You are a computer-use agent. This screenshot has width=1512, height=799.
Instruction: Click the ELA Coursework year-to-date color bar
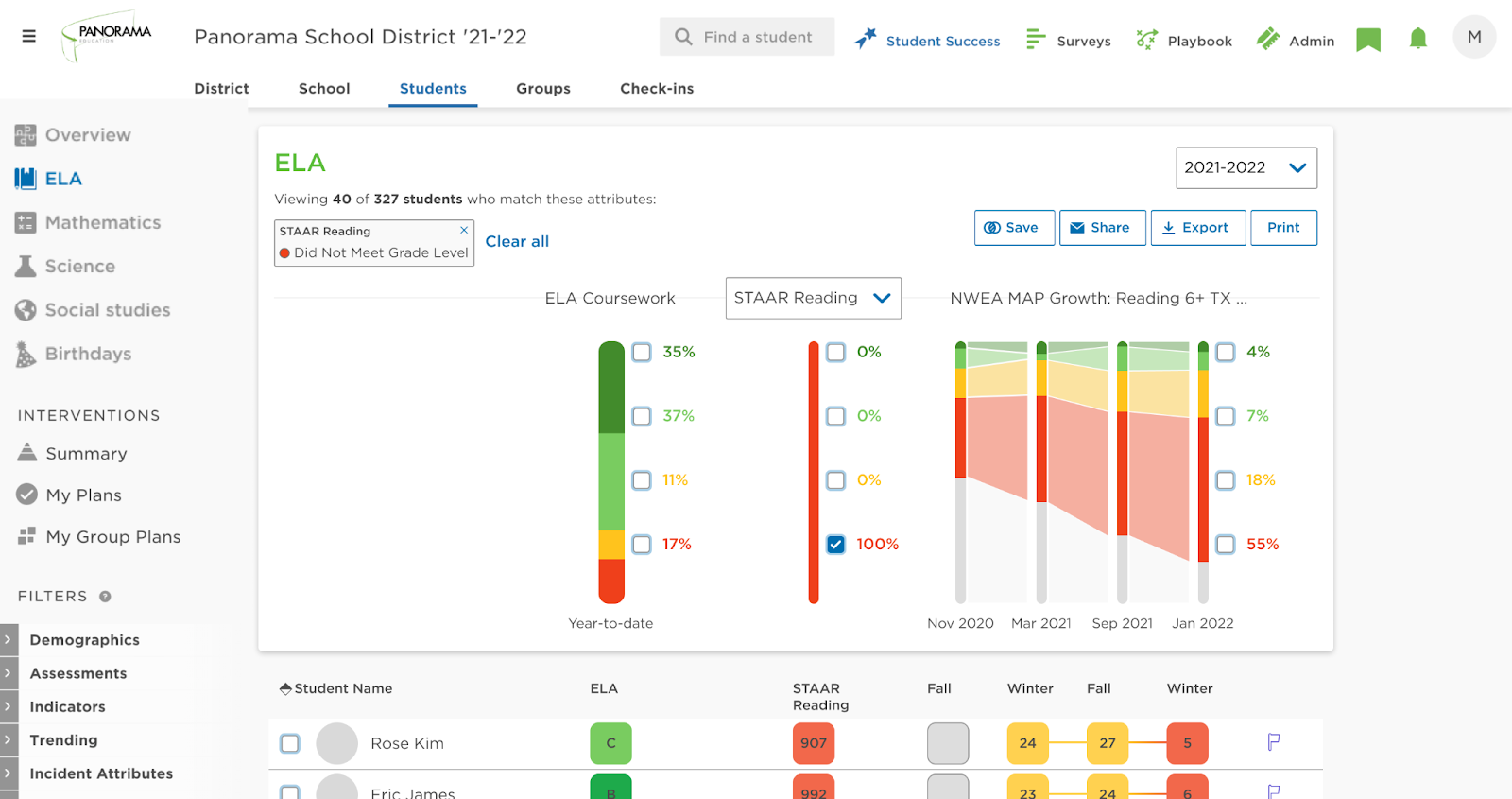pos(611,473)
